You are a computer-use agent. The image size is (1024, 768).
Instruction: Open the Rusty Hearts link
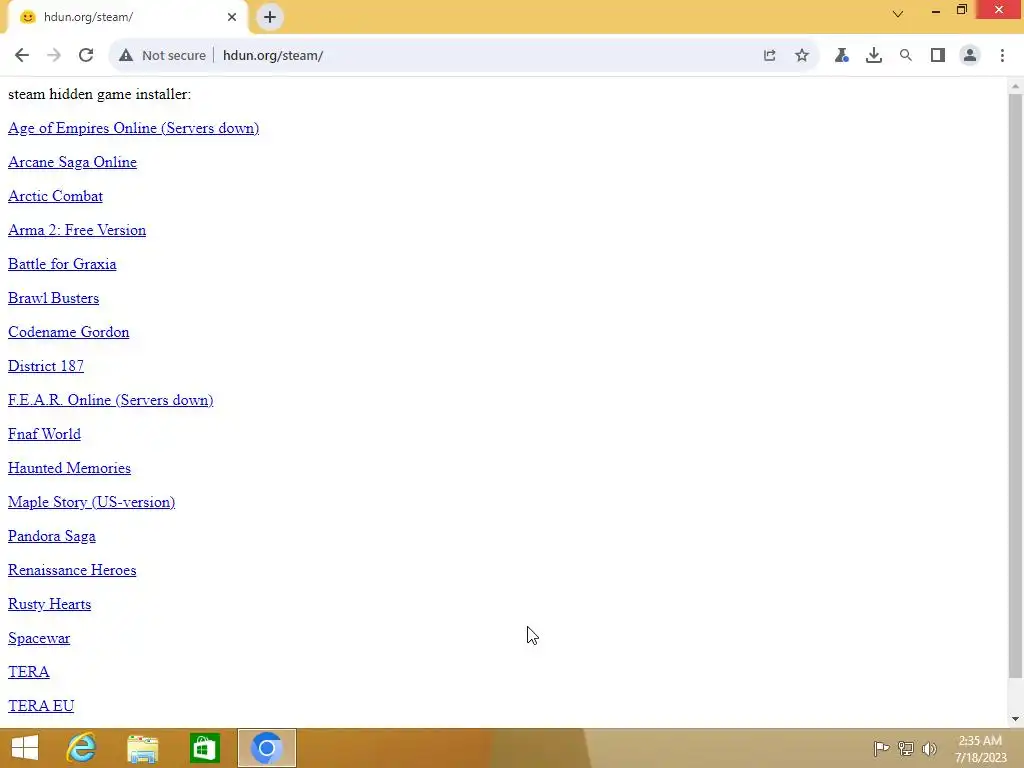tap(50, 603)
